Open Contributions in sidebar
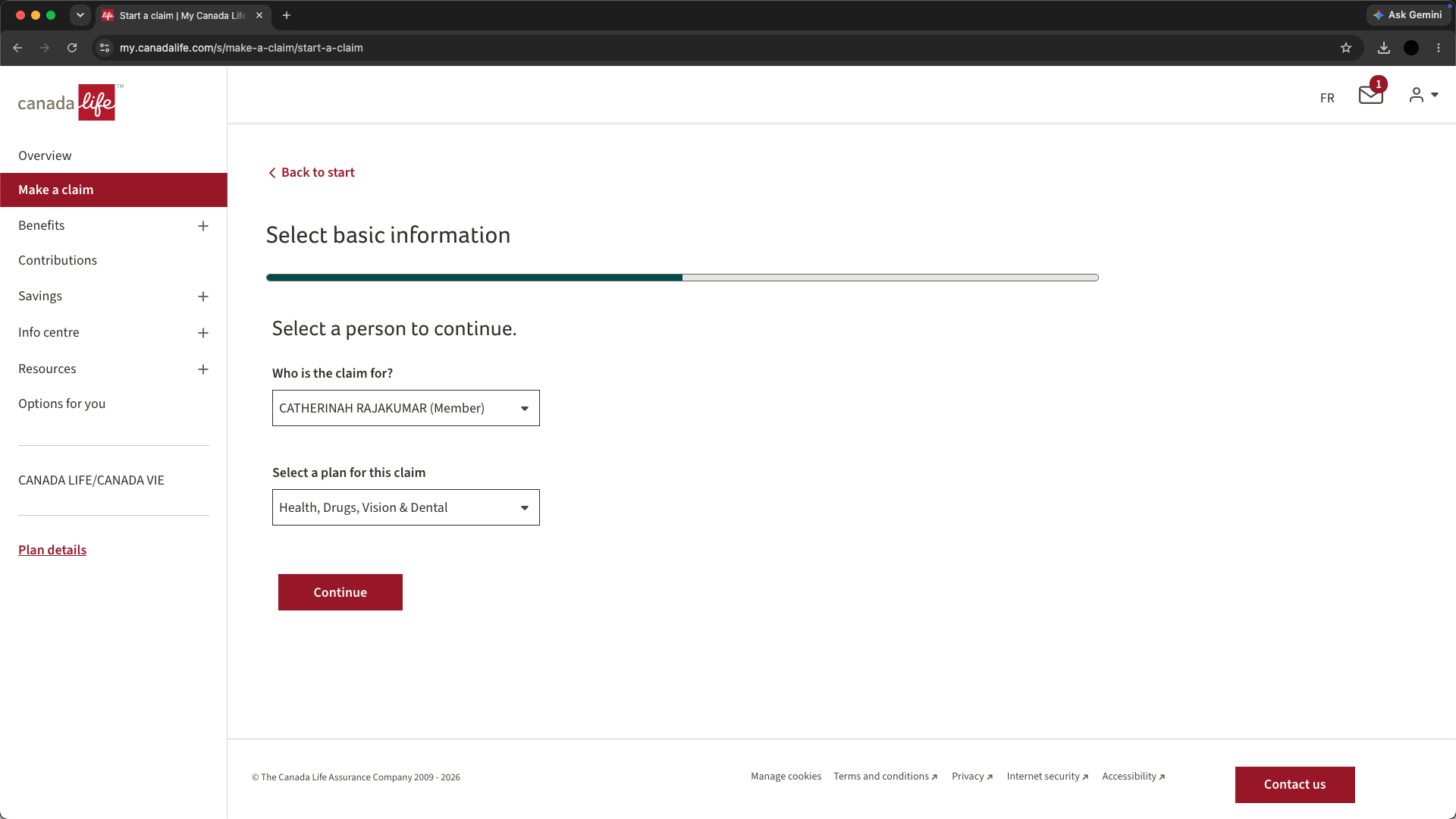The image size is (1456, 819). click(58, 260)
